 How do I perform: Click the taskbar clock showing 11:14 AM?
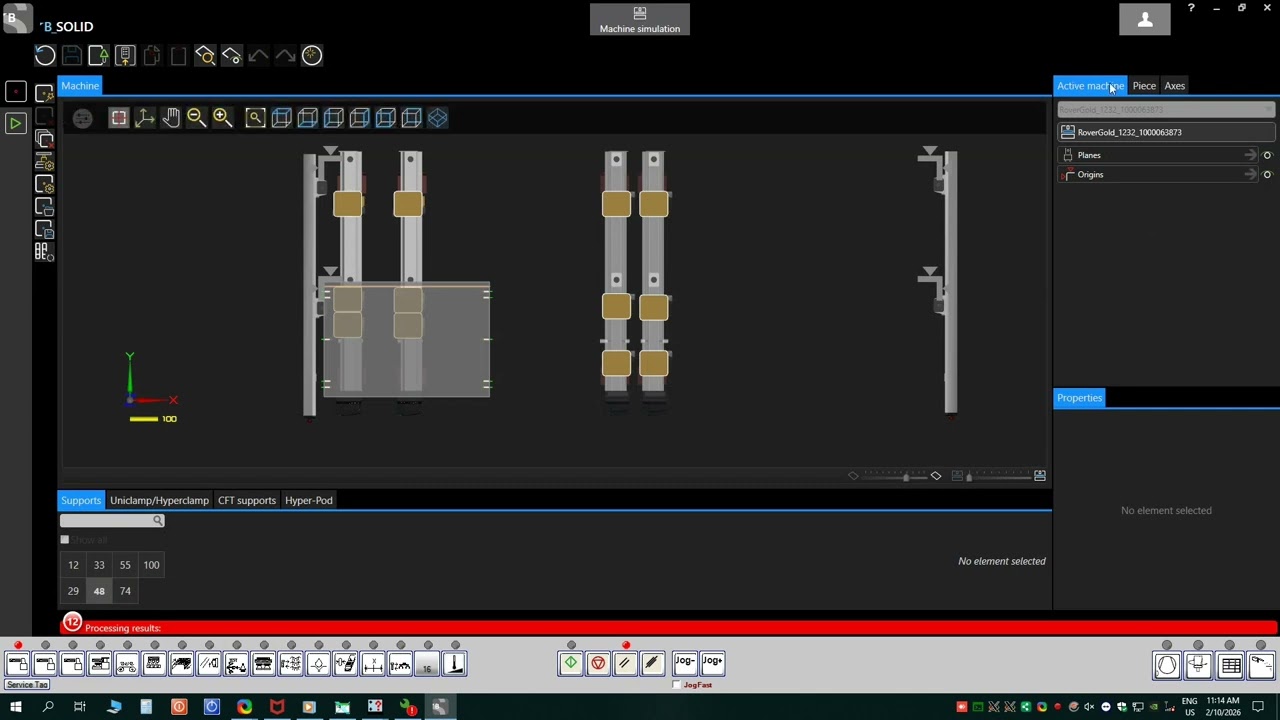coord(1223,706)
